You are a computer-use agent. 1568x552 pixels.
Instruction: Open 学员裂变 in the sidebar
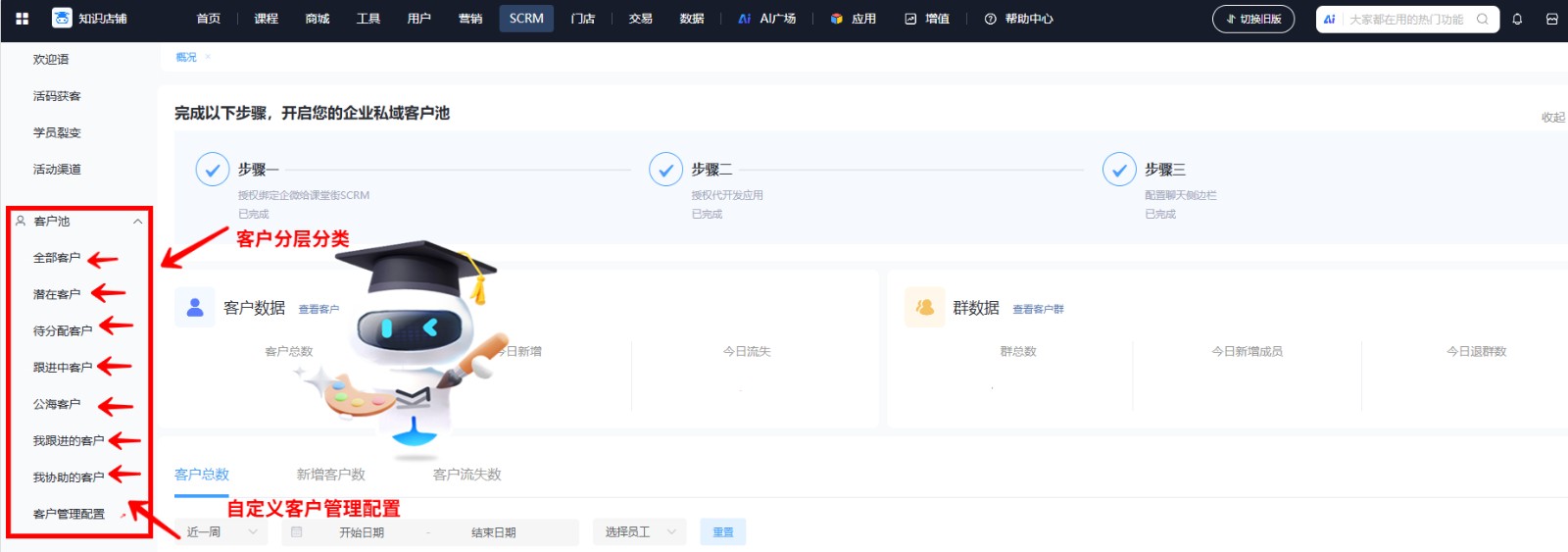(x=57, y=133)
